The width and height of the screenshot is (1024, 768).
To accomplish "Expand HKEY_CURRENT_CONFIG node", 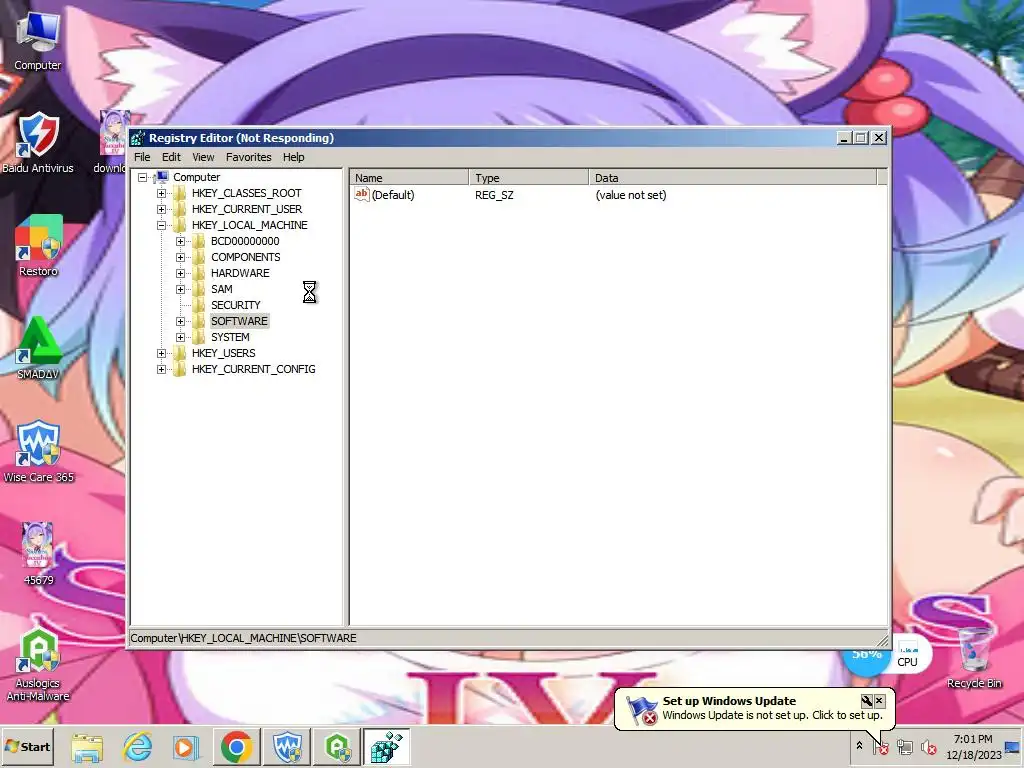I will [x=161, y=369].
